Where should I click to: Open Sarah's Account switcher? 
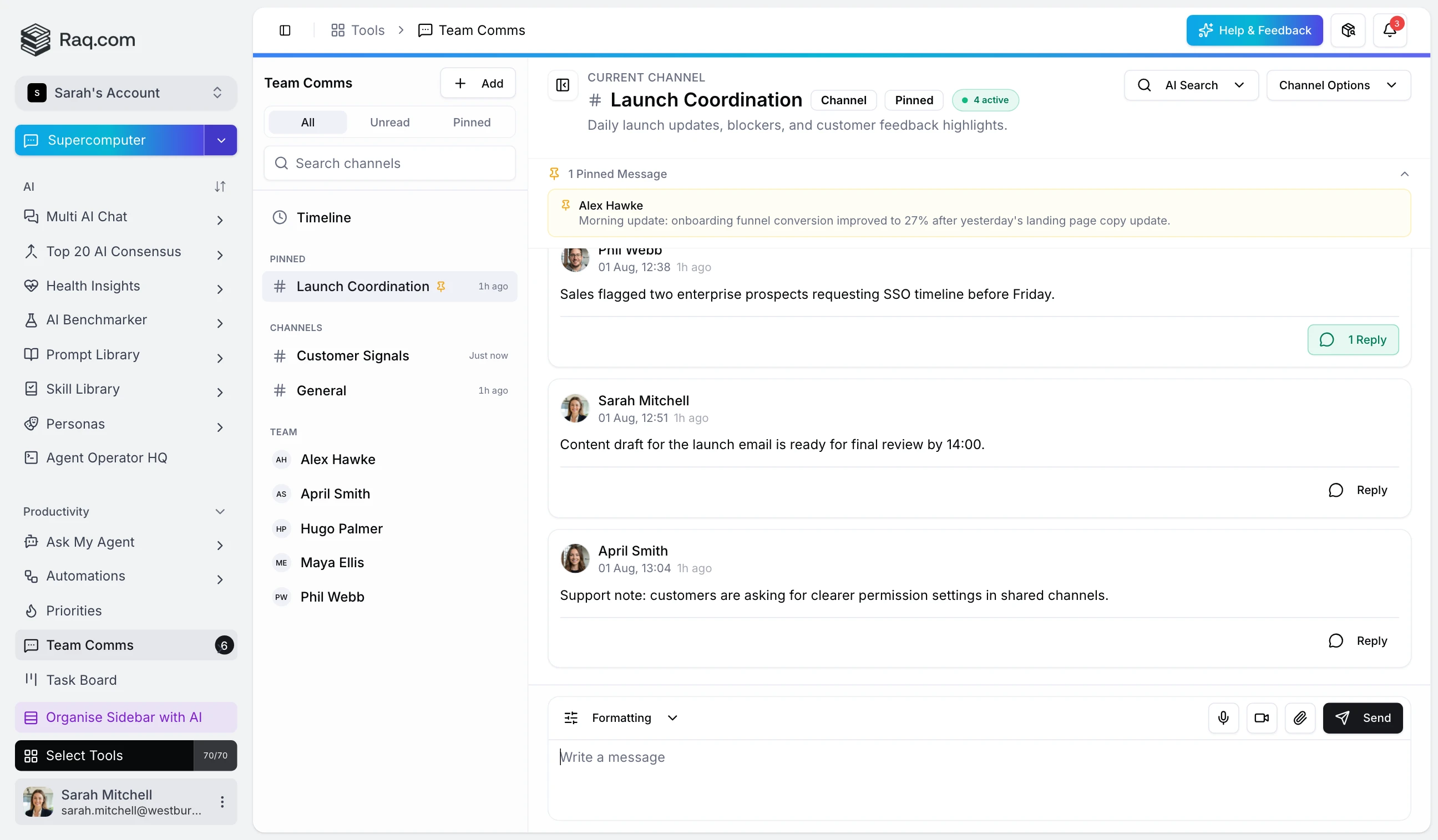pos(125,93)
